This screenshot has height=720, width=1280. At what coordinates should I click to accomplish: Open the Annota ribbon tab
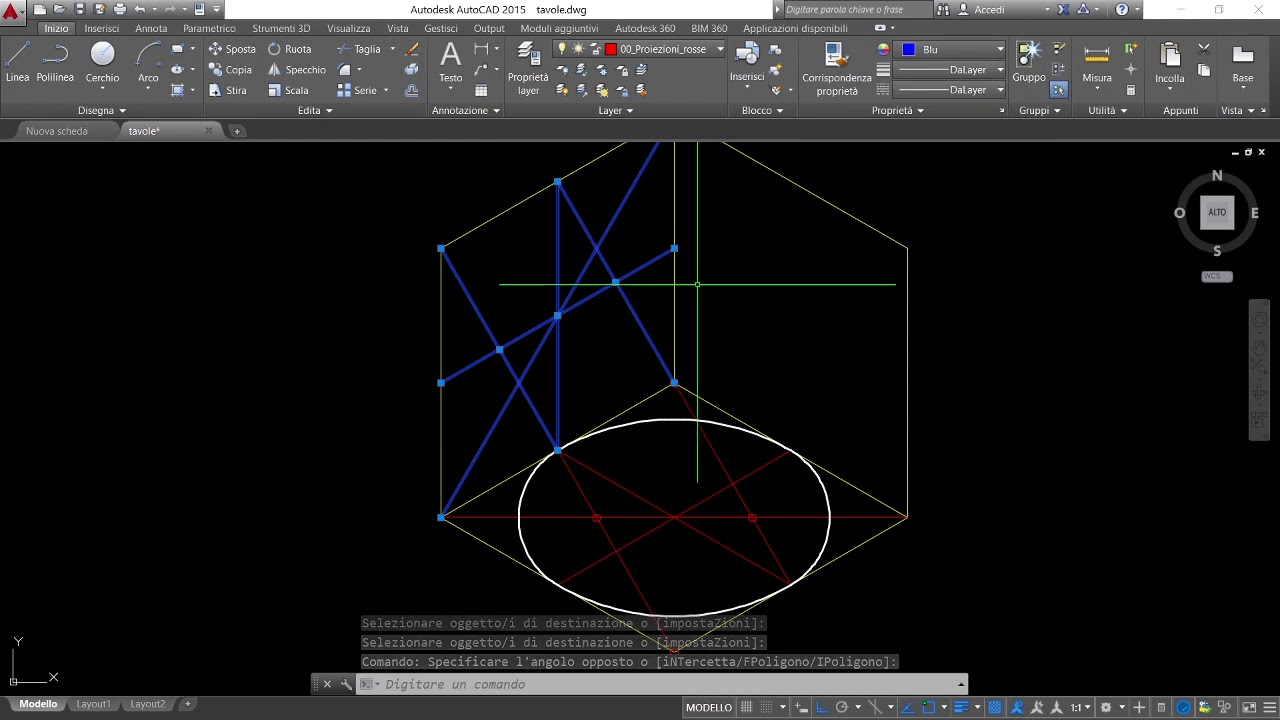(151, 28)
